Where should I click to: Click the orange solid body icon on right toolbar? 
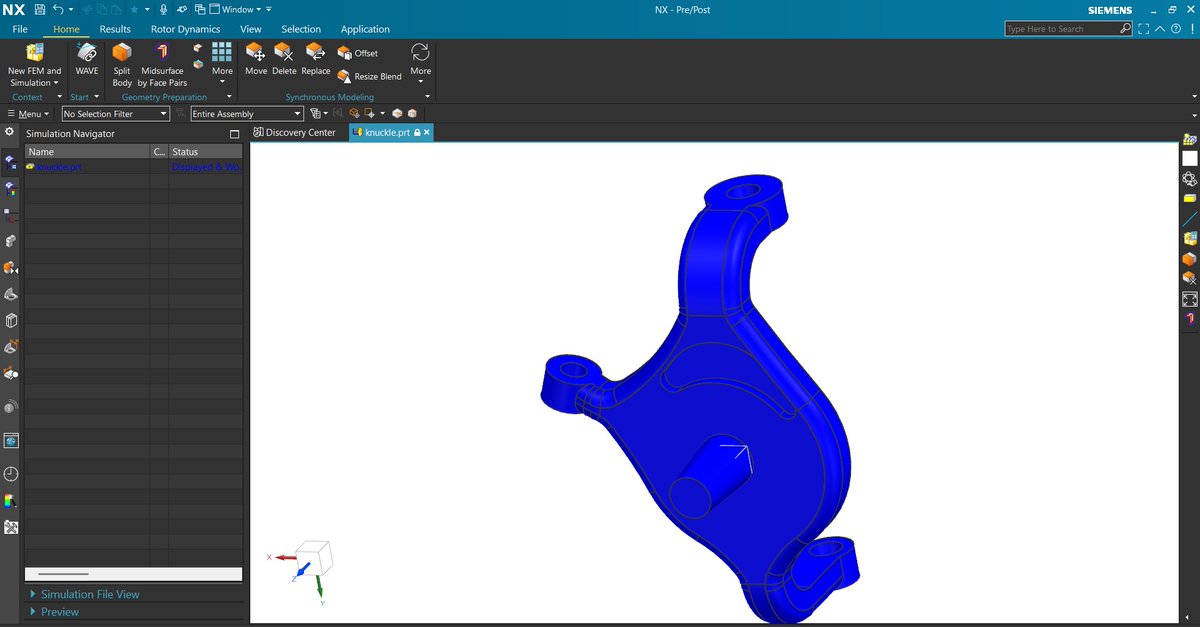coord(1190,259)
